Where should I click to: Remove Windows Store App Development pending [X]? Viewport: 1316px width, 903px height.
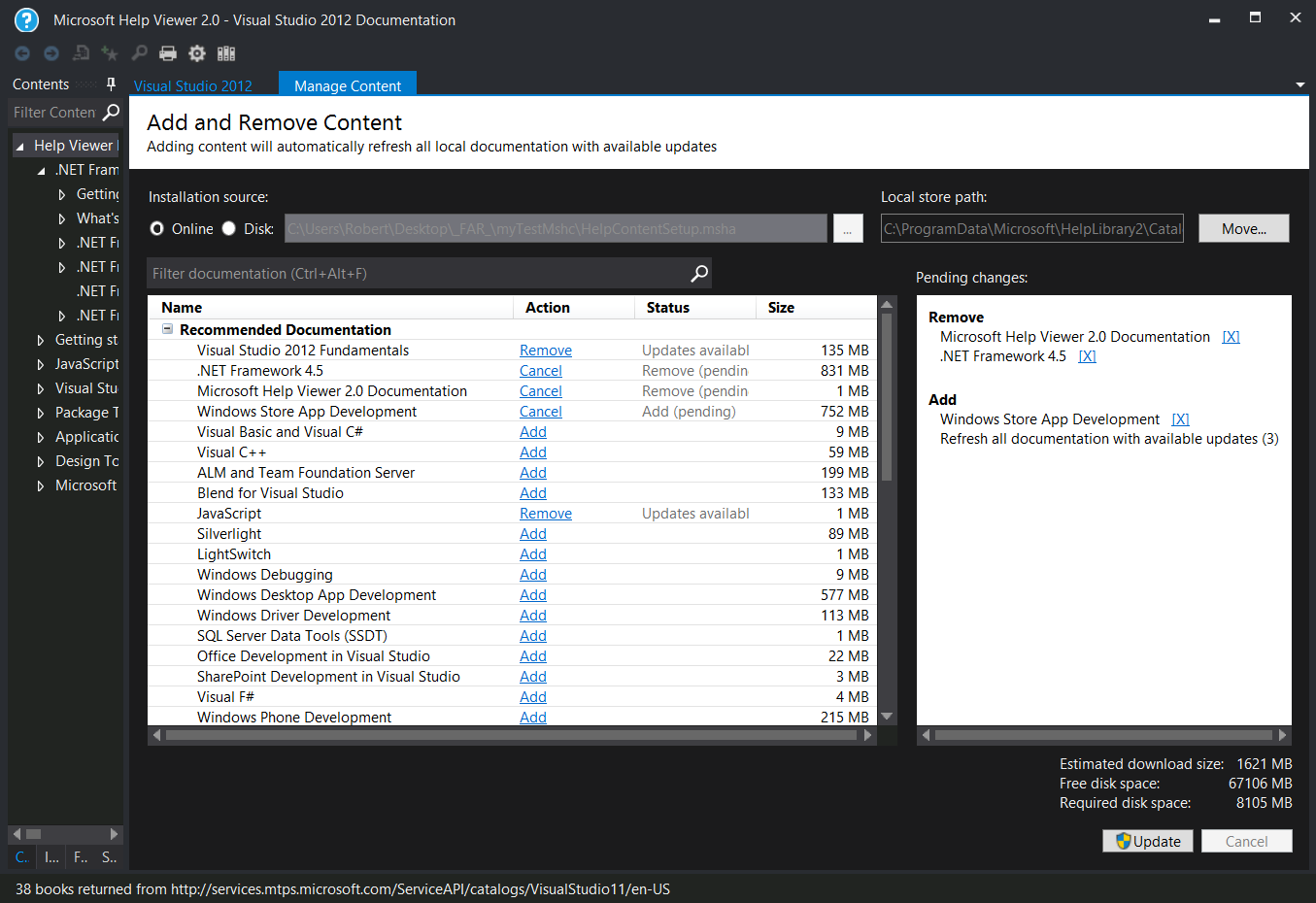(1180, 419)
